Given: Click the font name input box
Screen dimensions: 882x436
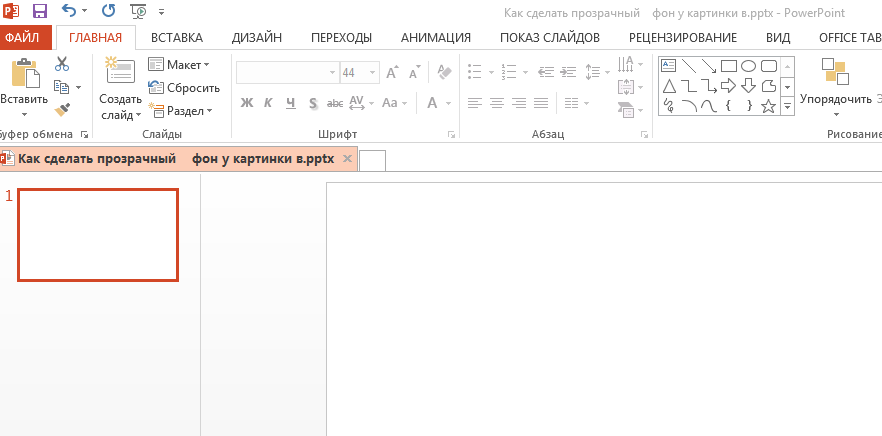Looking at the screenshot, I should 287,73.
